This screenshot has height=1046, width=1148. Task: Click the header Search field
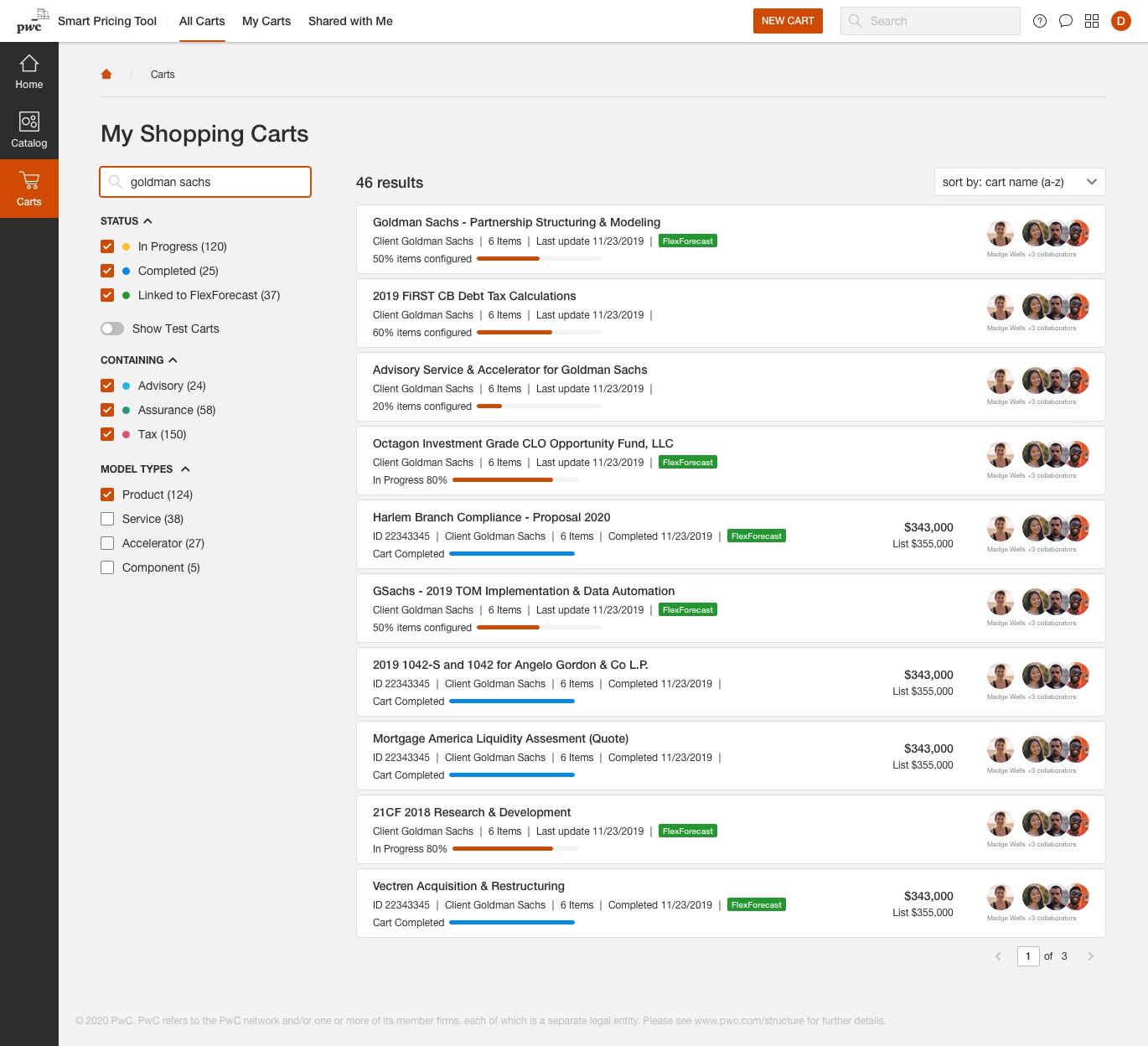tap(930, 21)
